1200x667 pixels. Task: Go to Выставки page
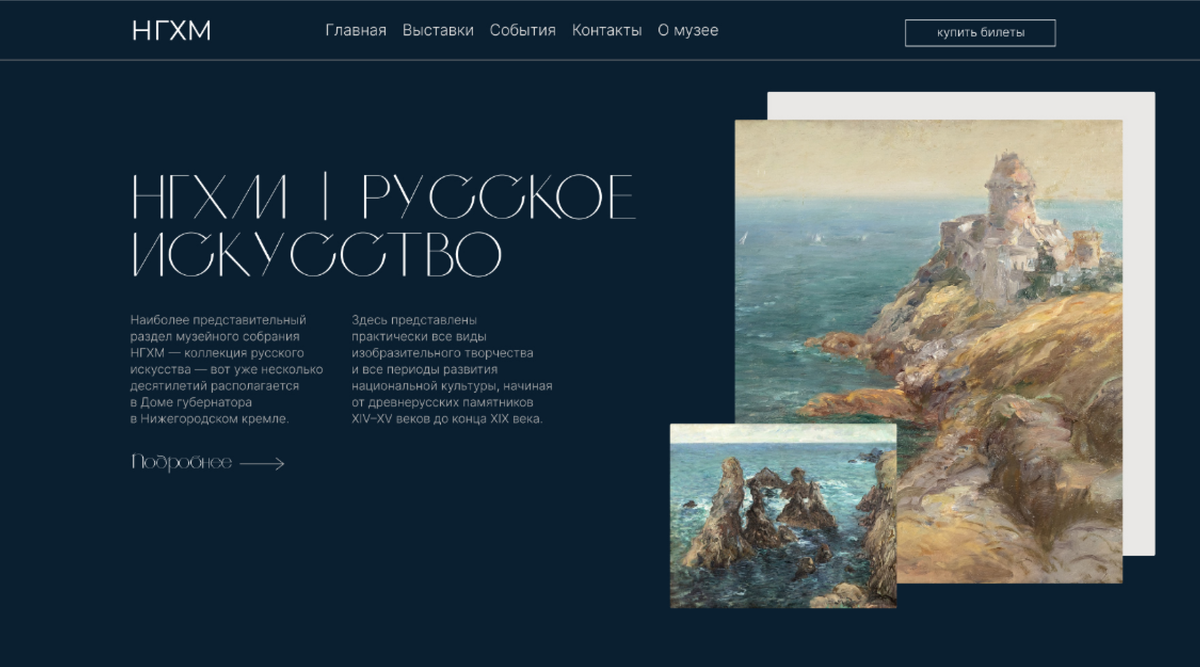[438, 30]
